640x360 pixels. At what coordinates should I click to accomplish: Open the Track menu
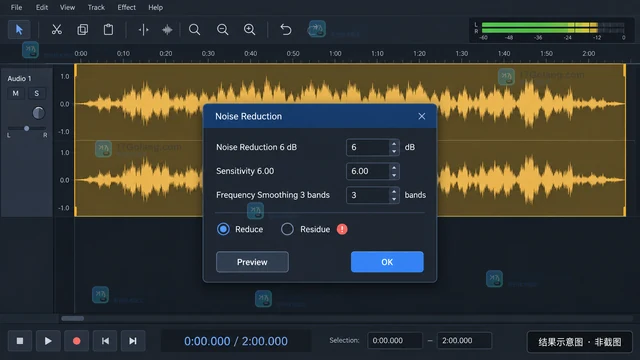click(x=96, y=7)
